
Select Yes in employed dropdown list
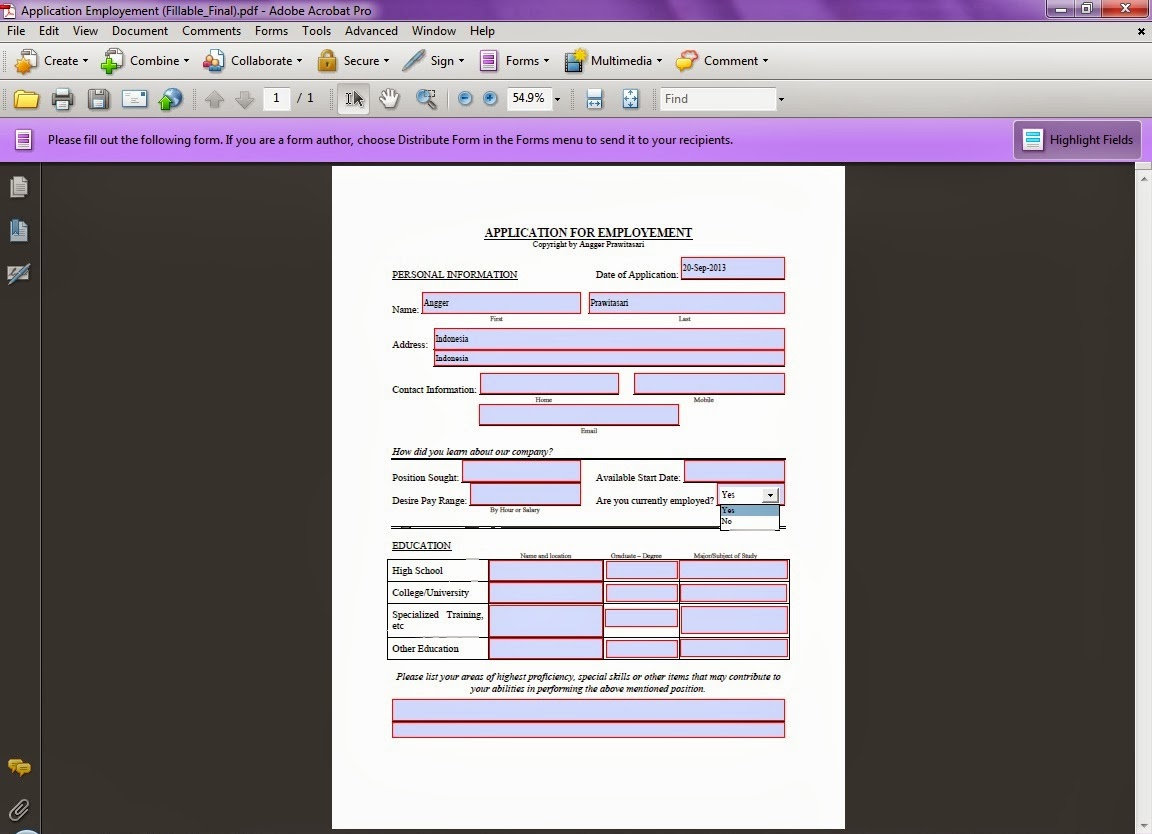tap(749, 511)
